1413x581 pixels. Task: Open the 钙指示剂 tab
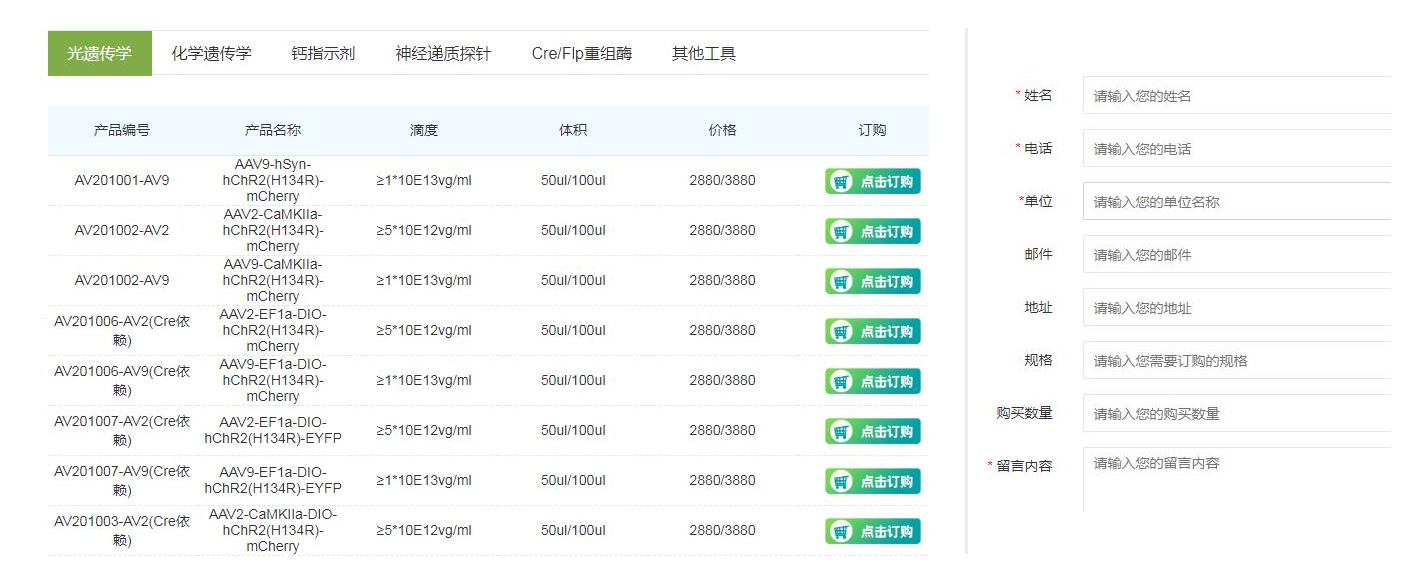click(x=323, y=54)
